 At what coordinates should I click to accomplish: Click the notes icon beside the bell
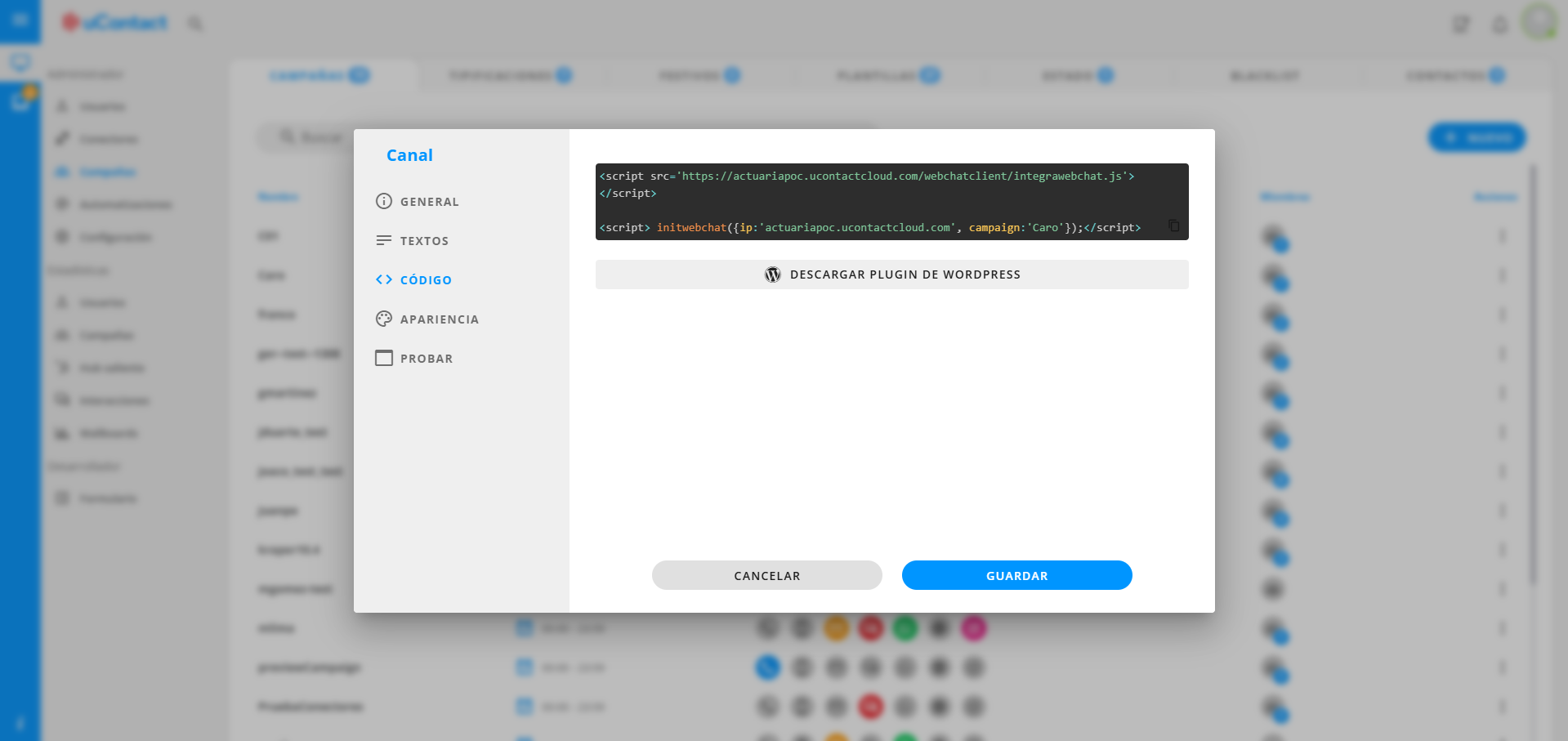point(1461,25)
